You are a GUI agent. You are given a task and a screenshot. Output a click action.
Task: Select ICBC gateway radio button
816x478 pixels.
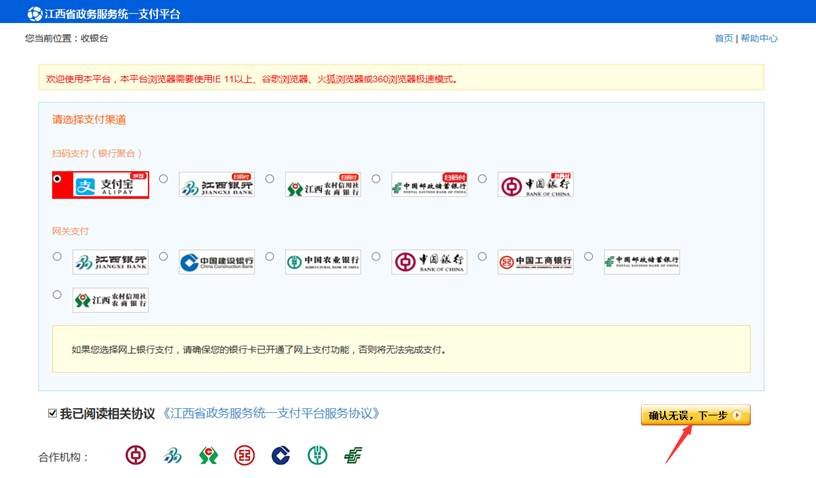pyautogui.click(x=482, y=256)
